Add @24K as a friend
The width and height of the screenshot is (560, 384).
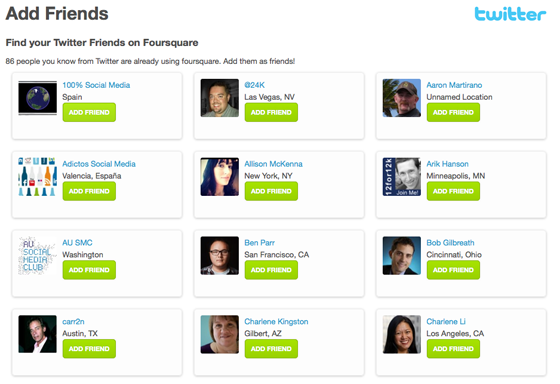pyautogui.click(x=271, y=113)
